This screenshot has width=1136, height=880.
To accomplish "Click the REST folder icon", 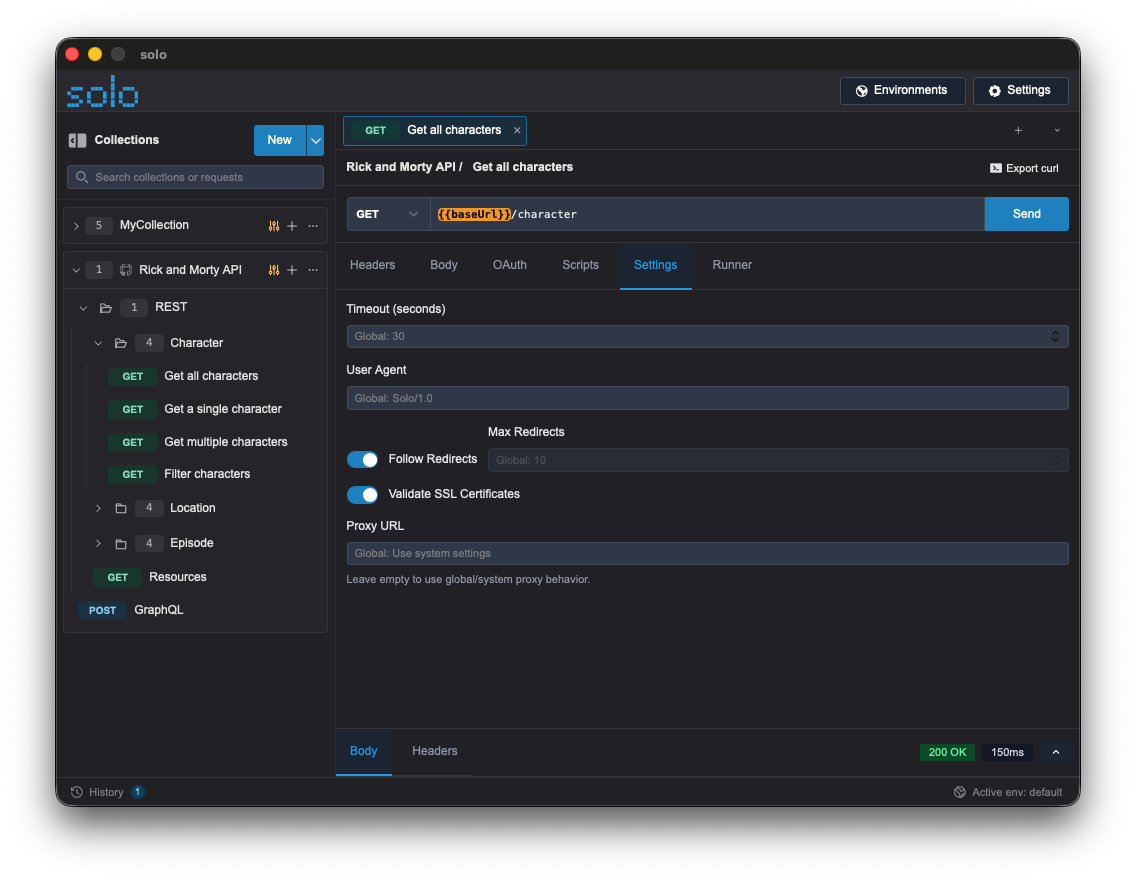I will tap(106, 308).
